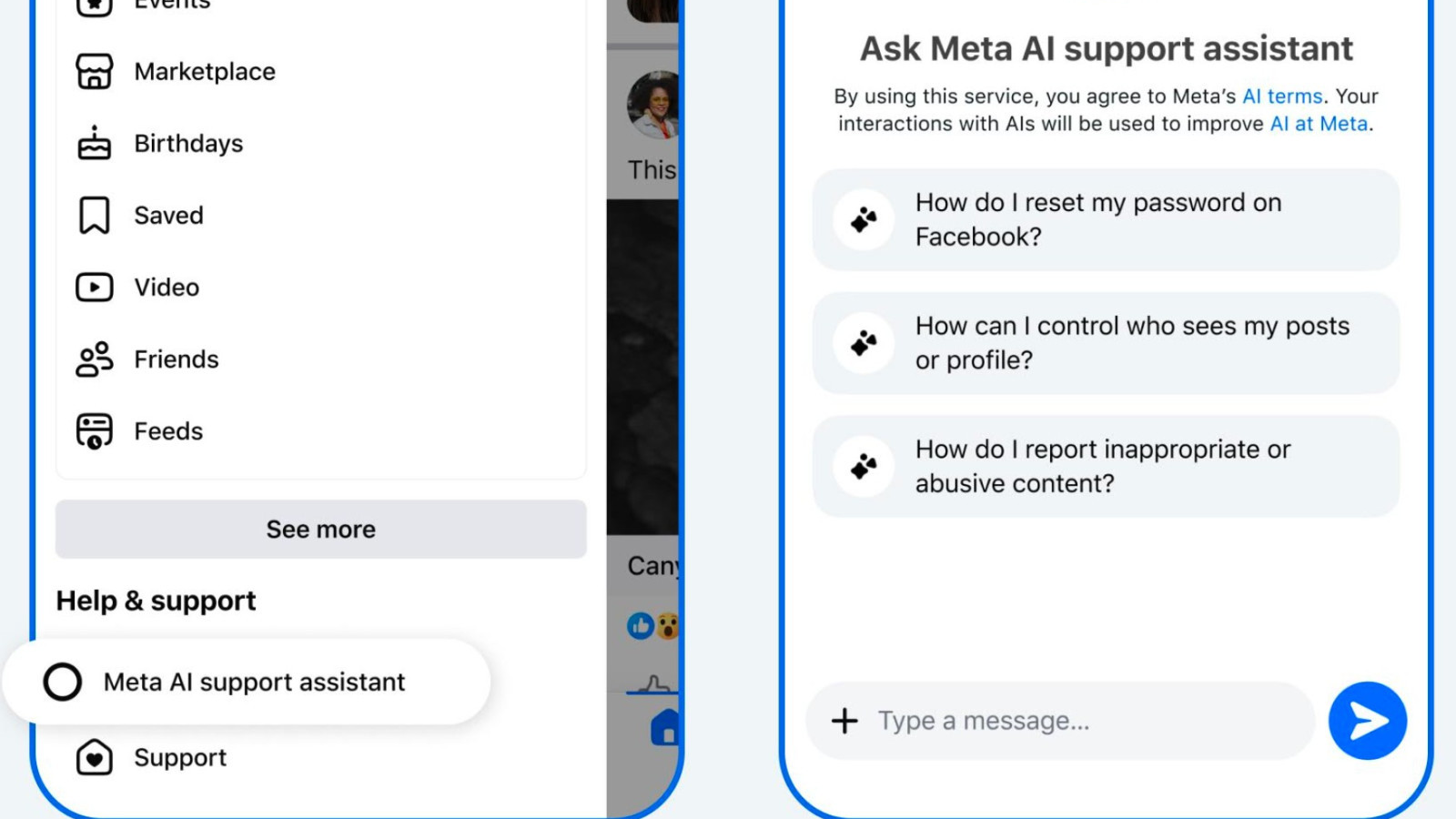Viewport: 1456px width, 819px height.
Task: Follow the AI at Meta link
Action: click(1319, 124)
